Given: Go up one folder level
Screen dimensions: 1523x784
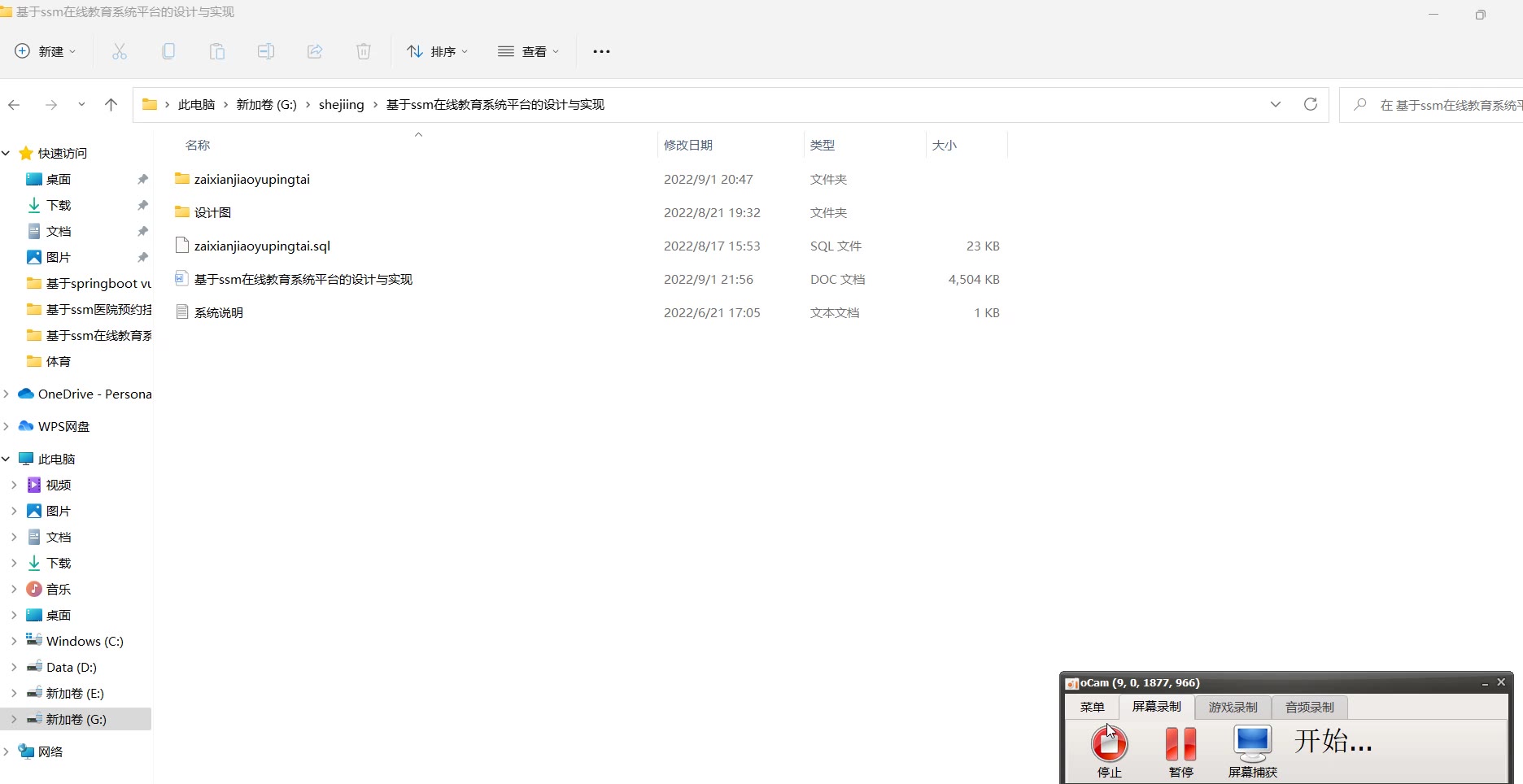Looking at the screenshot, I should point(111,104).
